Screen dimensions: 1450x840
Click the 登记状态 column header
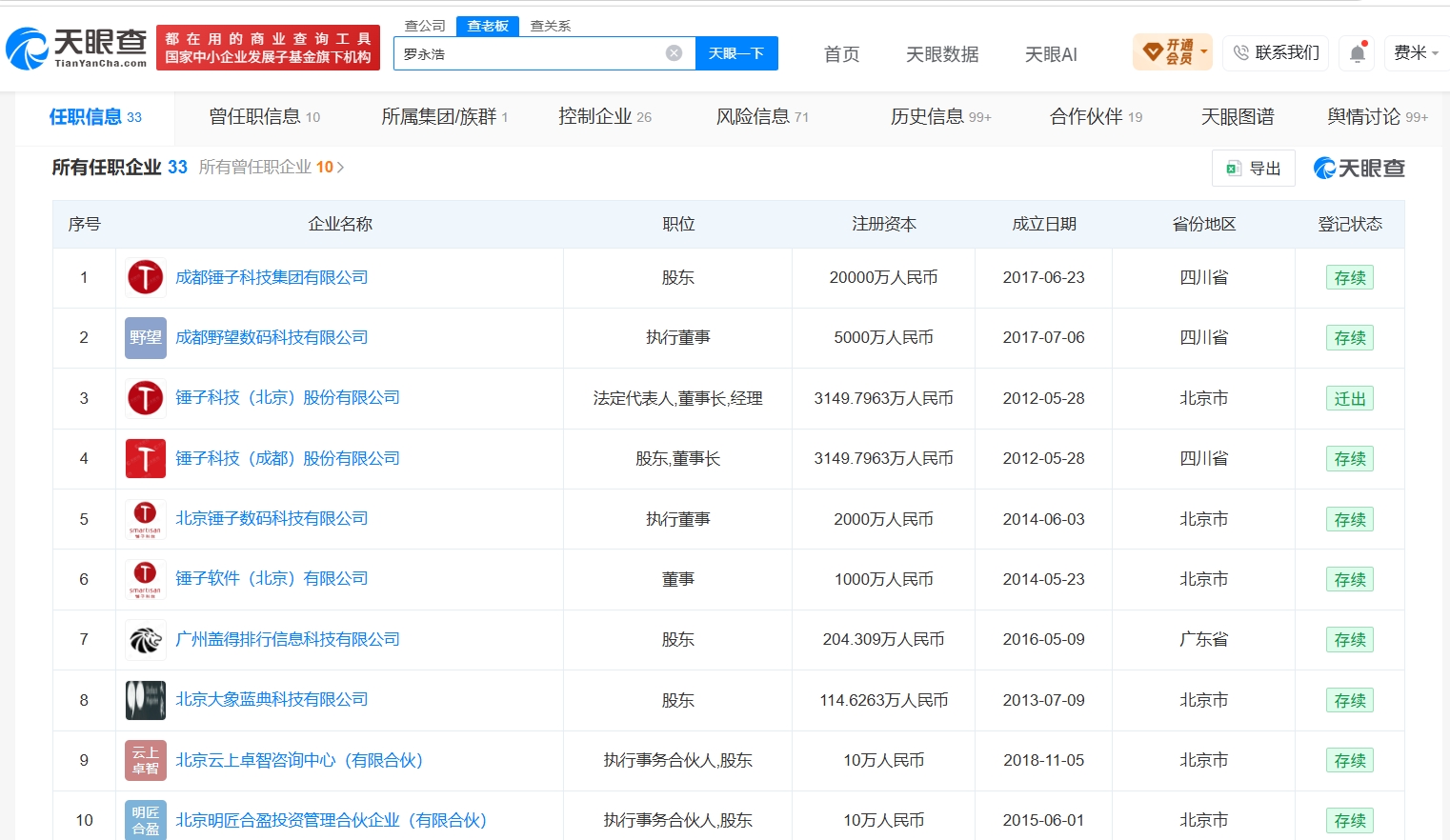(x=1350, y=225)
